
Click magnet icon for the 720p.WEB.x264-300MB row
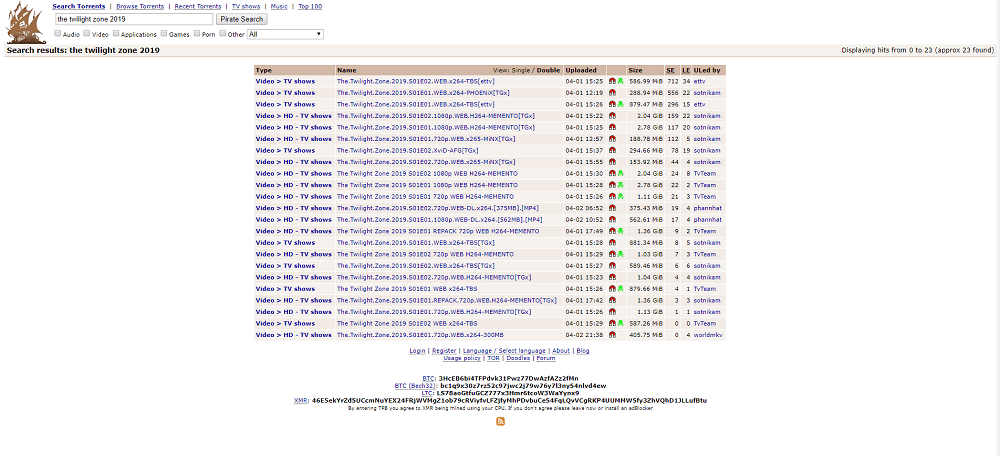point(612,335)
